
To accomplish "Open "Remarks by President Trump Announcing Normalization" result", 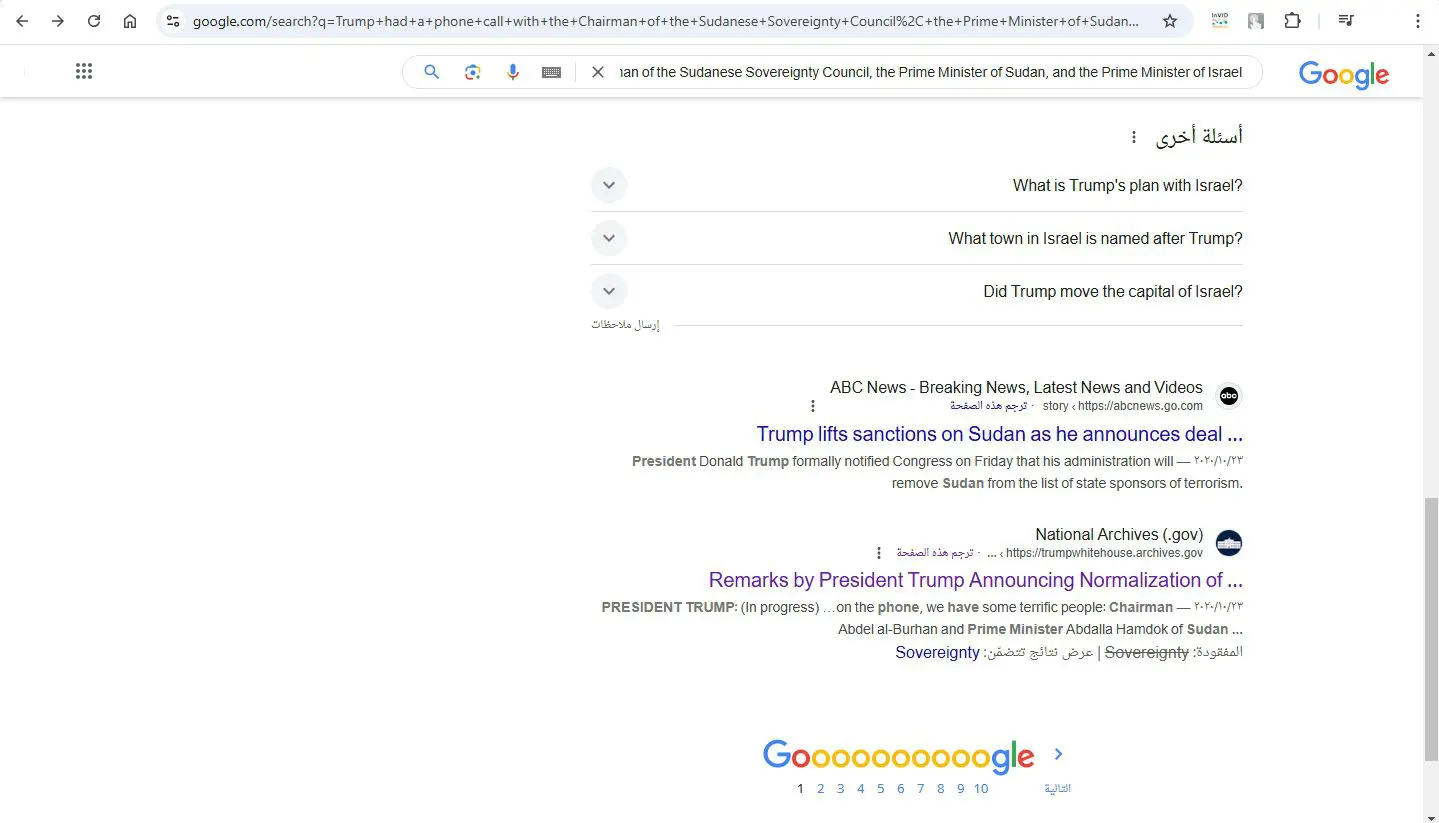I will pyautogui.click(x=975, y=580).
